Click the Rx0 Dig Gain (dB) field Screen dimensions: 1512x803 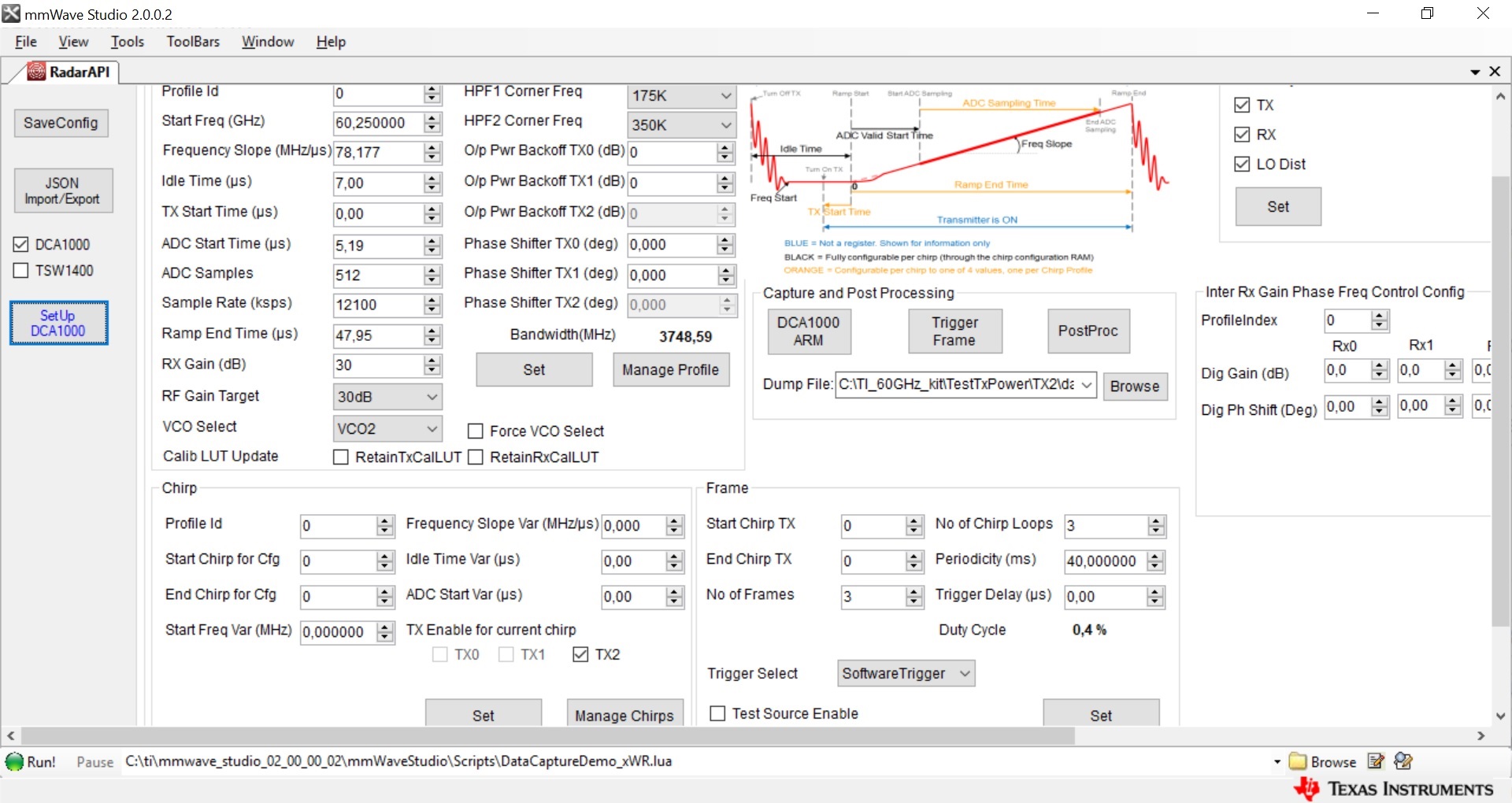point(1347,370)
